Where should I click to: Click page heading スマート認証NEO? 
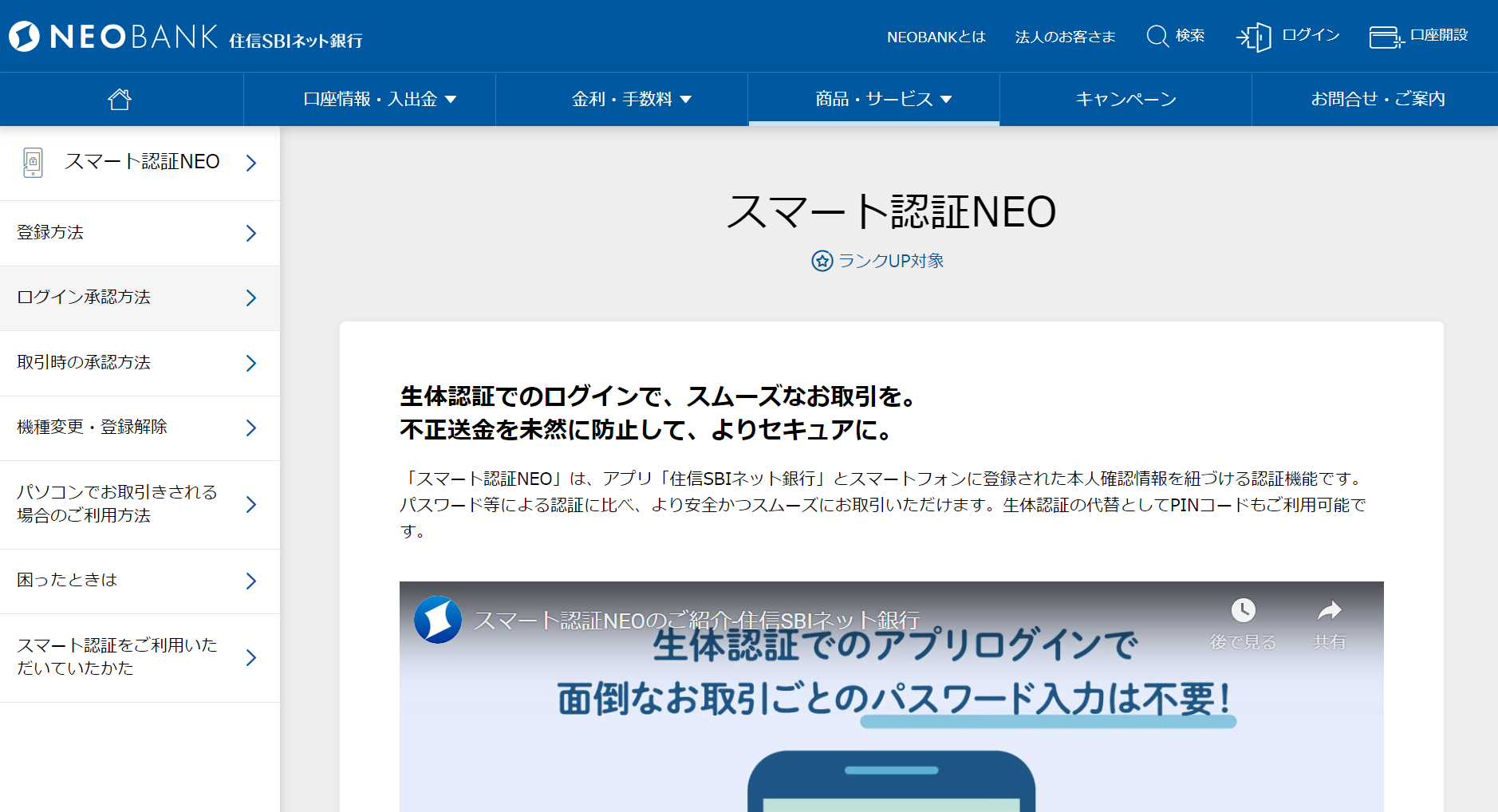(891, 212)
